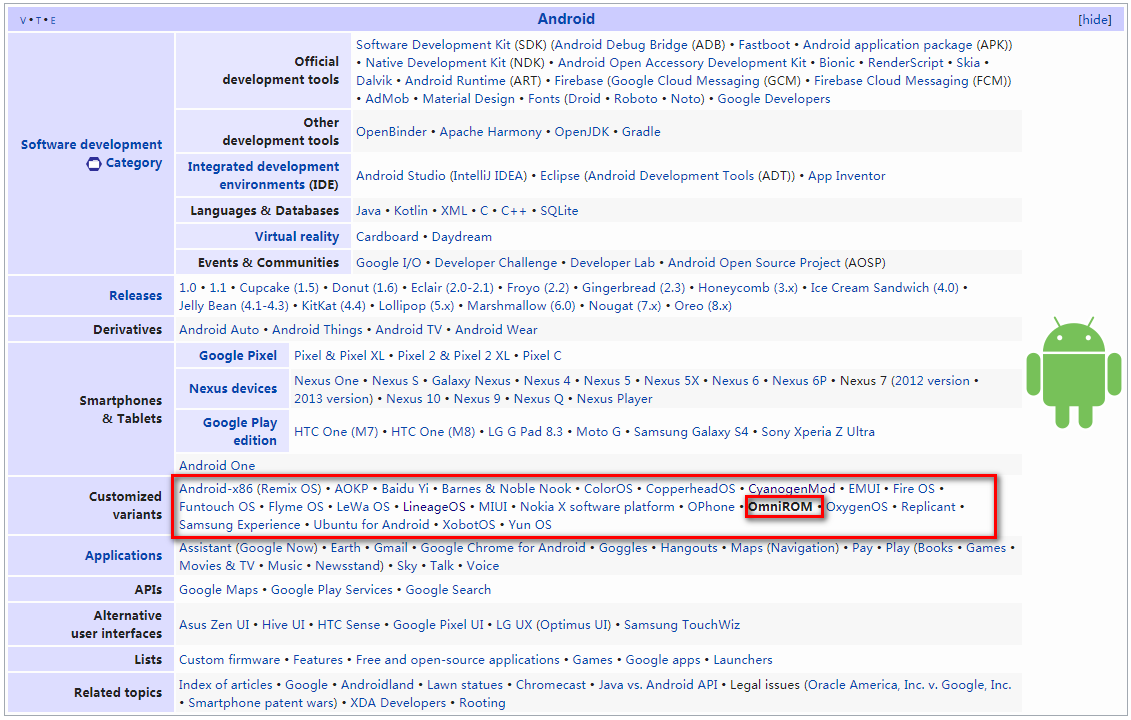Open the Android title link
Viewport: 1131px width, 720px height.
(566, 19)
